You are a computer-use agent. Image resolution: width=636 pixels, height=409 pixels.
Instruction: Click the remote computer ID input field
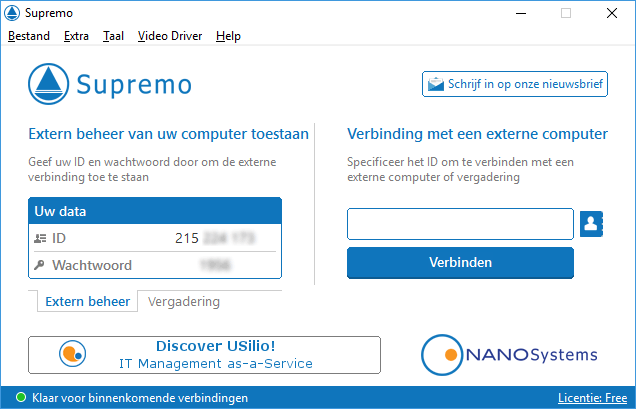pyautogui.click(x=460, y=224)
